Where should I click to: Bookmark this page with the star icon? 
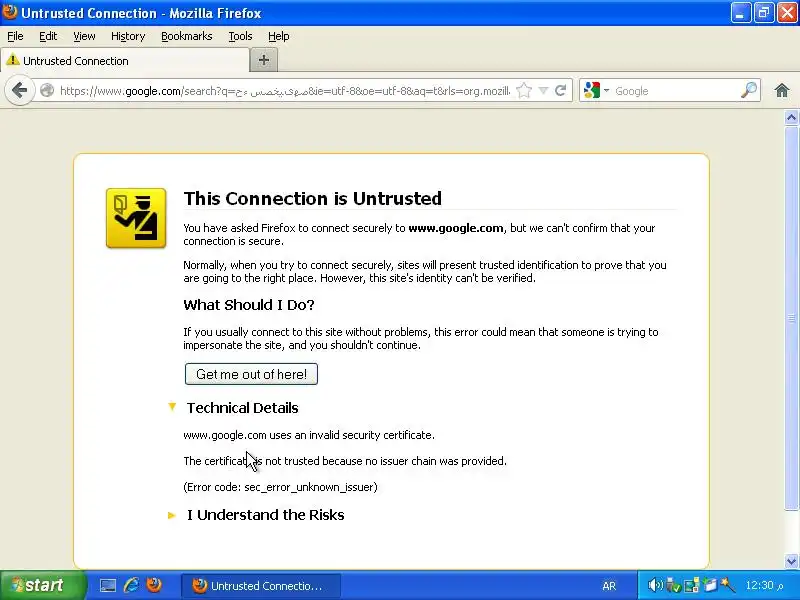click(x=524, y=91)
